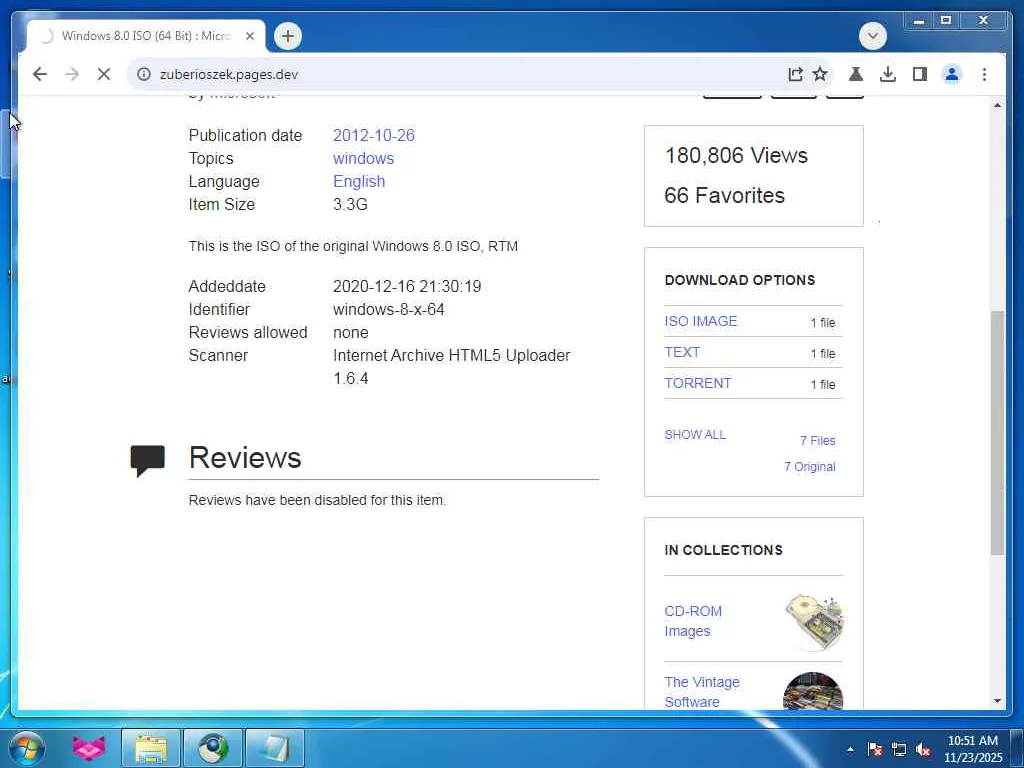Go back to the previous page
The image size is (1024, 768).
coord(40,74)
